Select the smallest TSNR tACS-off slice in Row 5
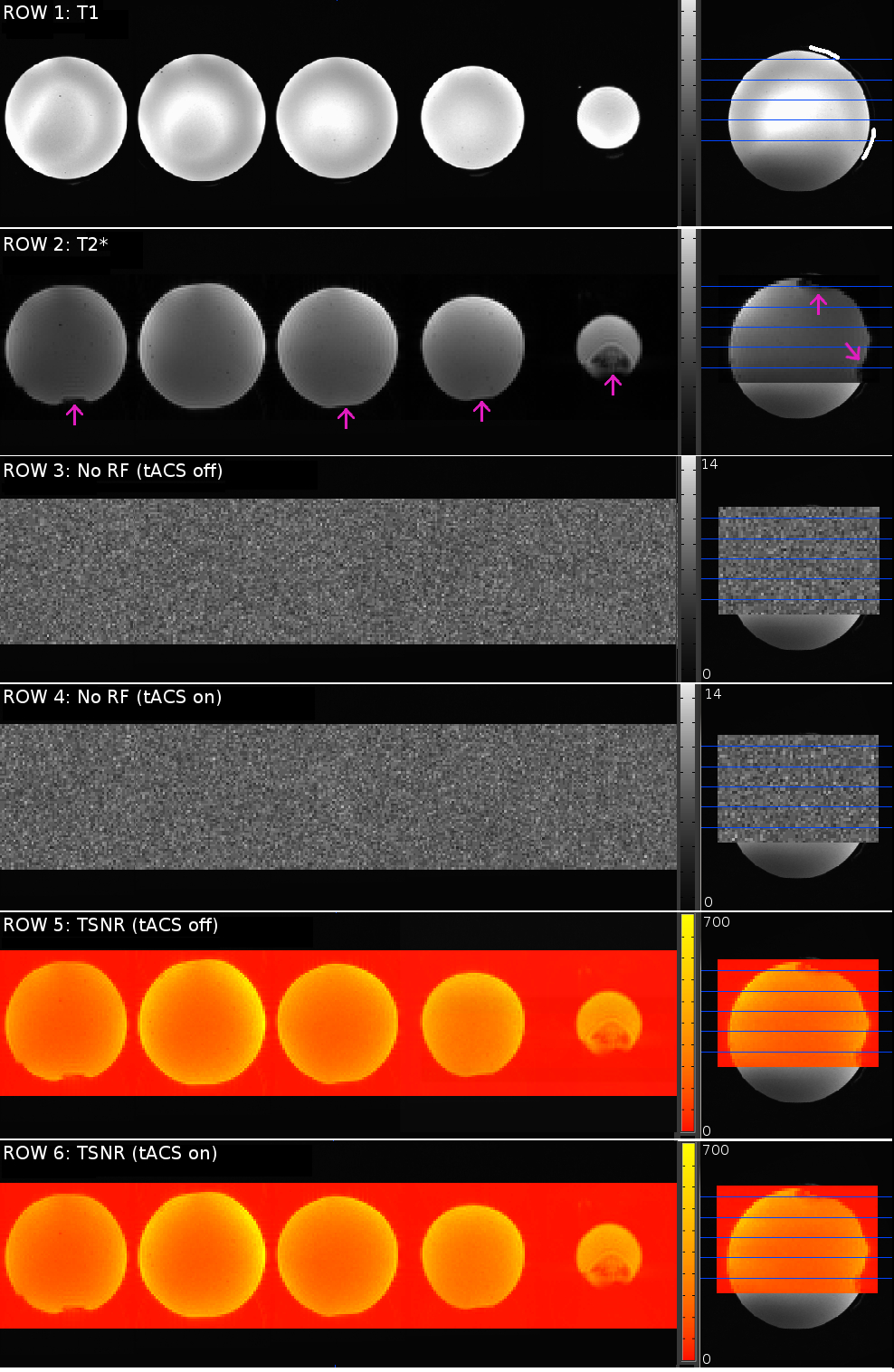 click(609, 1023)
